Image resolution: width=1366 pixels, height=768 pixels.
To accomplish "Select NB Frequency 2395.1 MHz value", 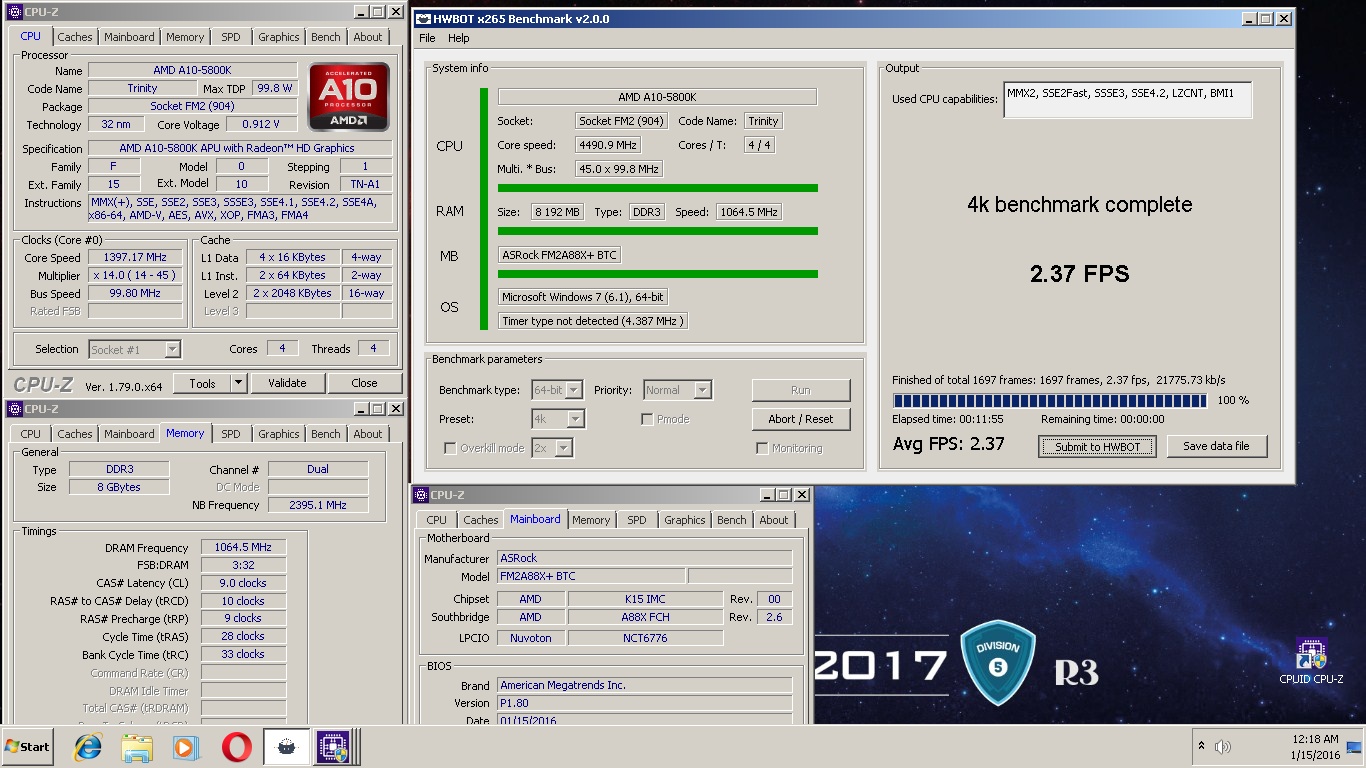I will tap(318, 505).
